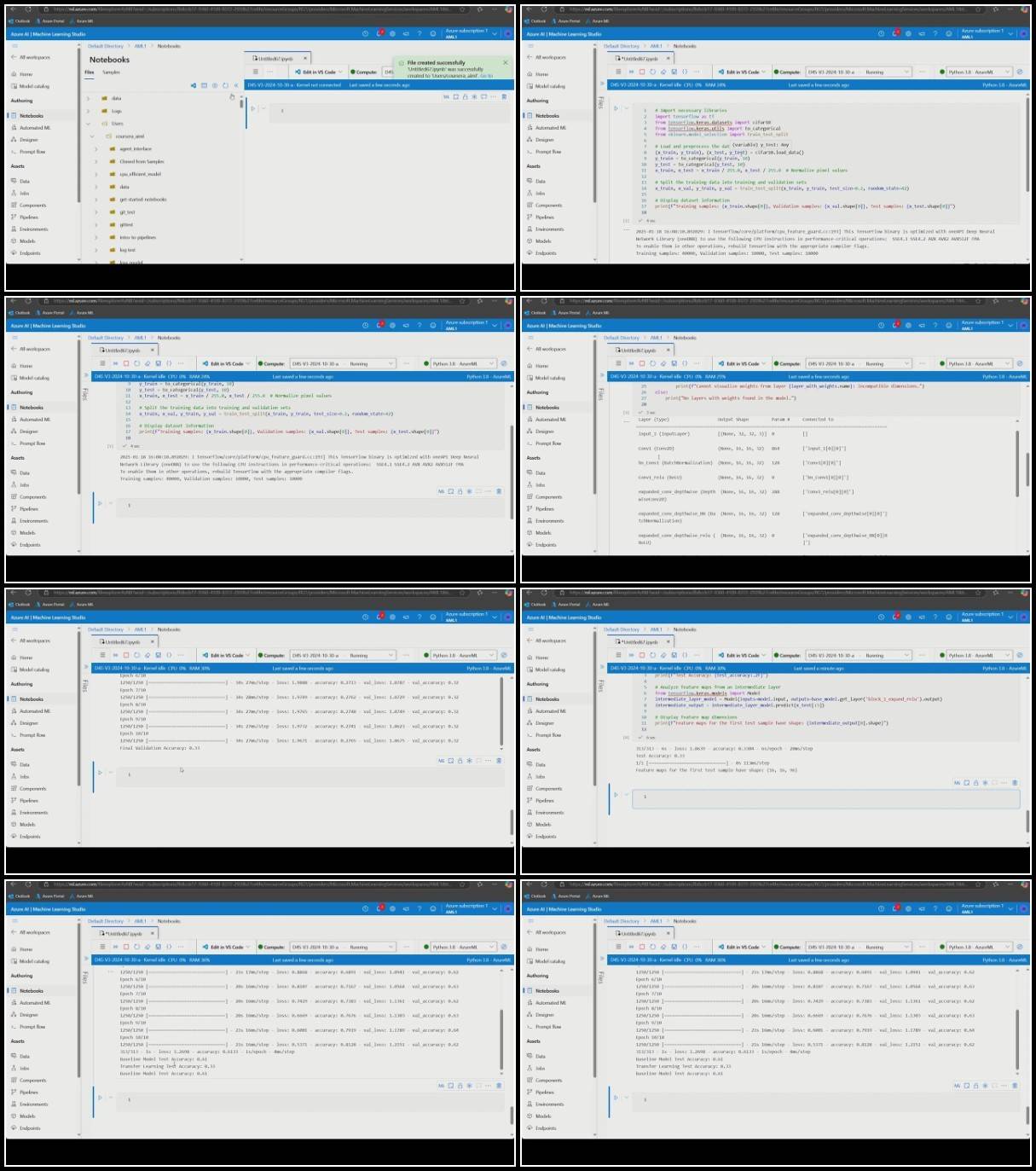1036x1171 pixels.
Task: Click output scrollbar beside layer summary table
Action: pos(1017,465)
